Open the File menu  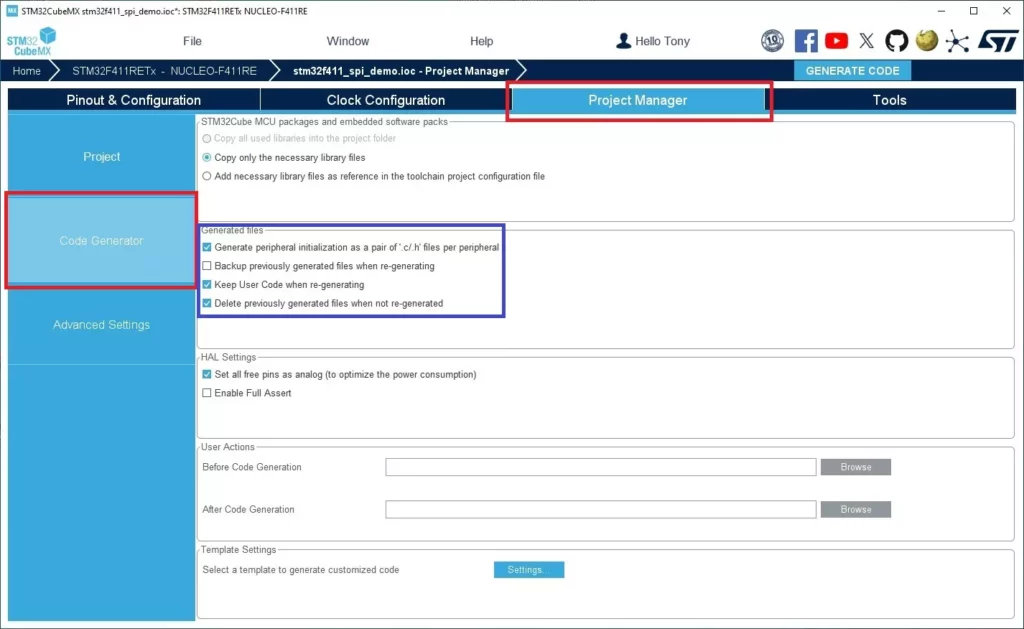pyautogui.click(x=192, y=41)
